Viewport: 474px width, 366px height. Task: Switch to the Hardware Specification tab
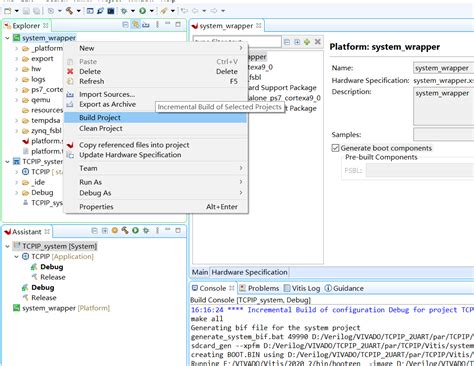pyautogui.click(x=249, y=272)
